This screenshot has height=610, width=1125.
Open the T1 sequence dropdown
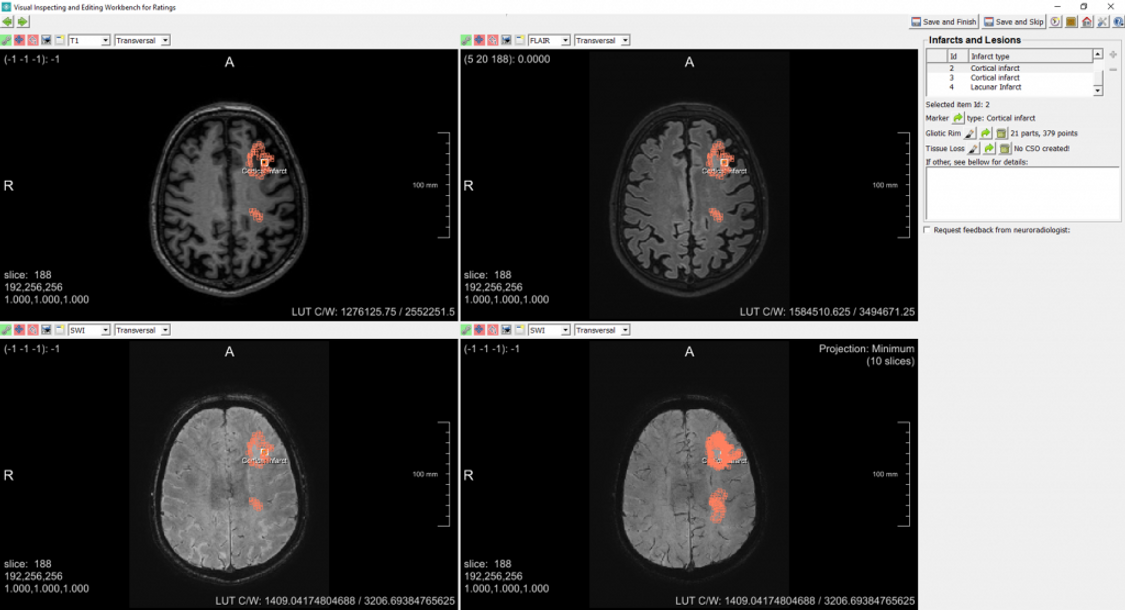tap(89, 41)
